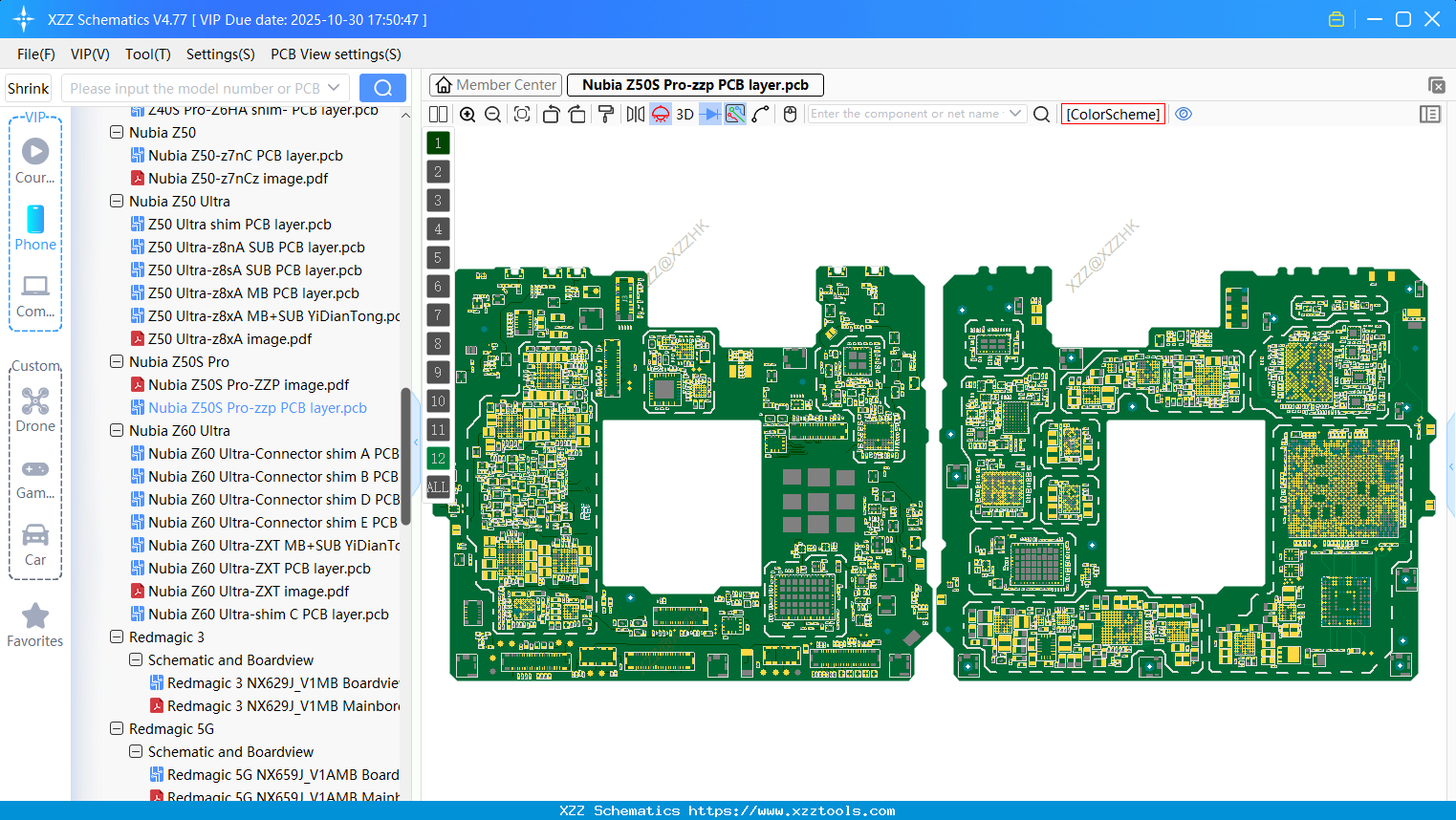The width and height of the screenshot is (1456, 820).
Task: Activate the split view icon
Action: pos(437,114)
